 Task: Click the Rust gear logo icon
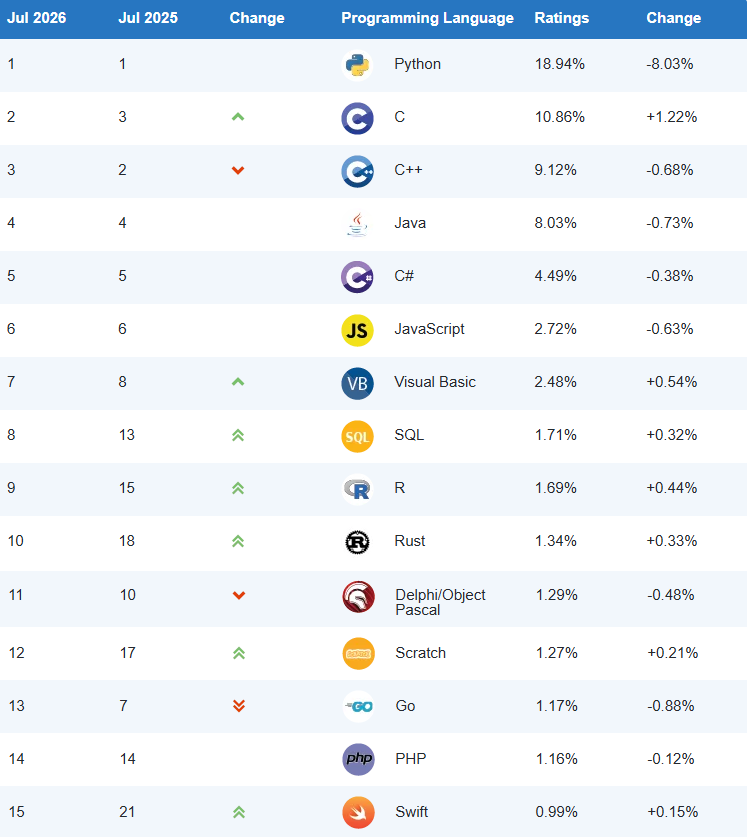[357, 542]
